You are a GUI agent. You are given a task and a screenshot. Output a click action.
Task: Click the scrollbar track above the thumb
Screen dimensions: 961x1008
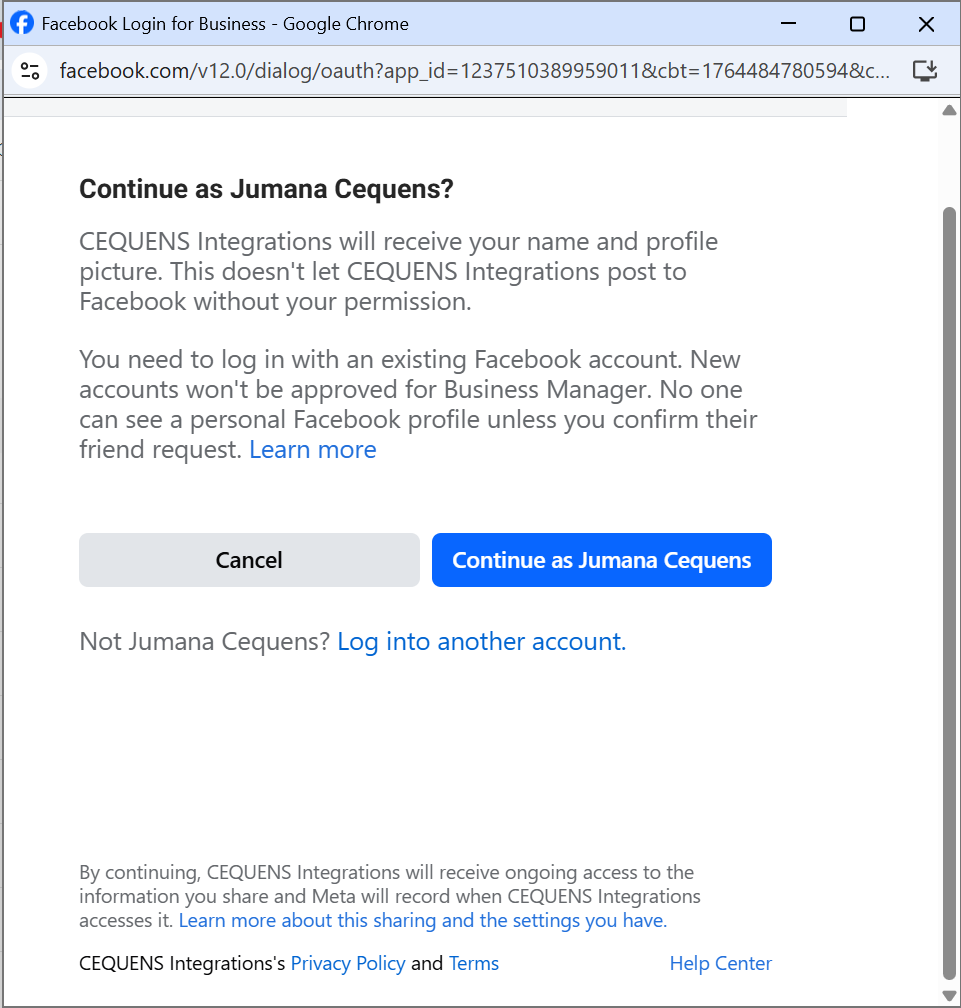pyautogui.click(x=948, y=160)
